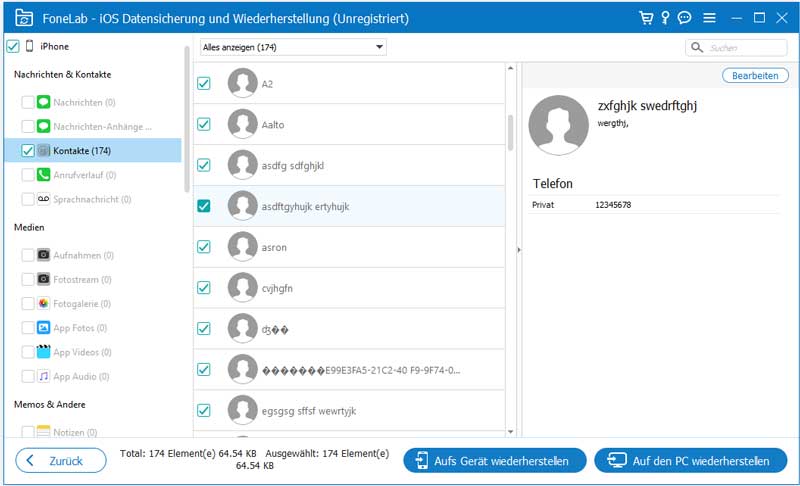Click the large contact avatar in details
Image resolution: width=800 pixels, height=486 pixels.
(x=559, y=125)
